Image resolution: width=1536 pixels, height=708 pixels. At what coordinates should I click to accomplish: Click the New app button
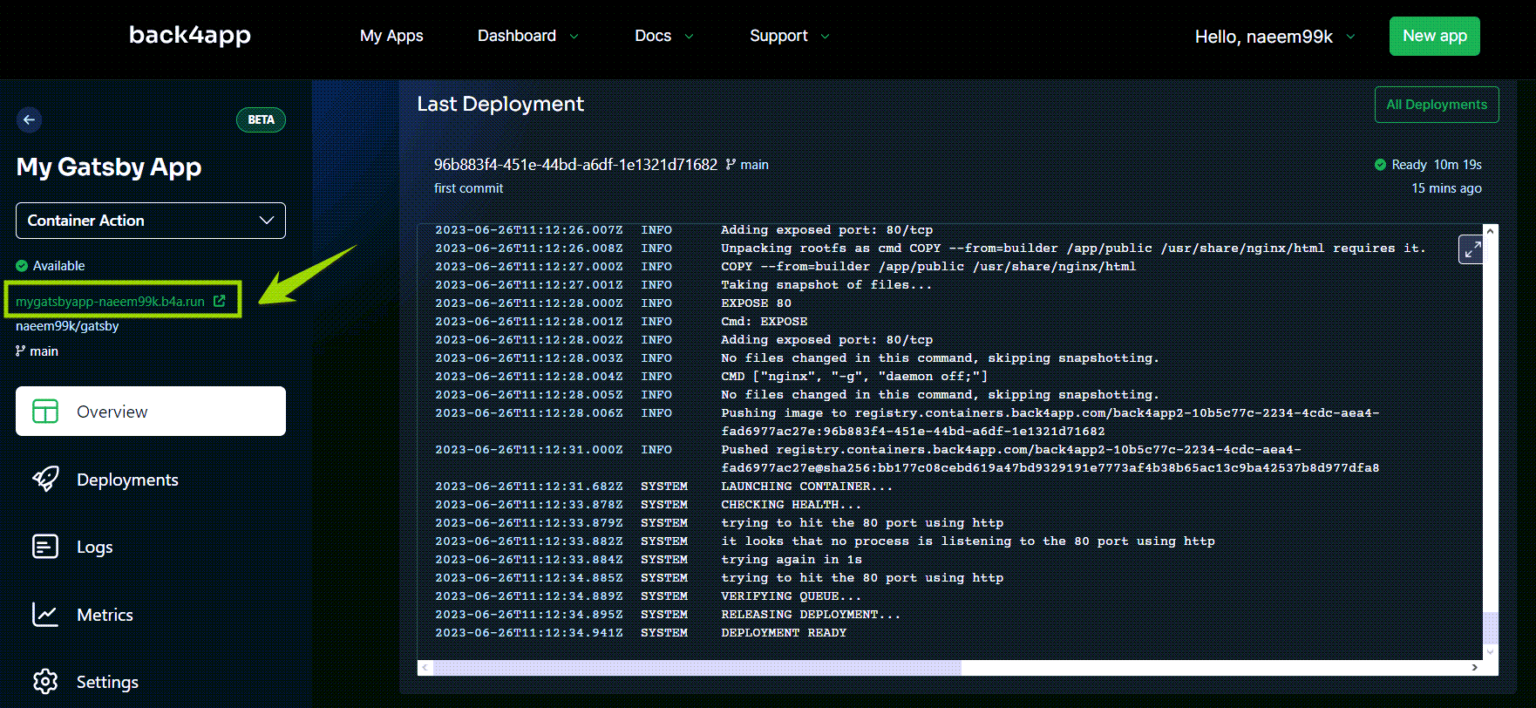pos(1434,36)
